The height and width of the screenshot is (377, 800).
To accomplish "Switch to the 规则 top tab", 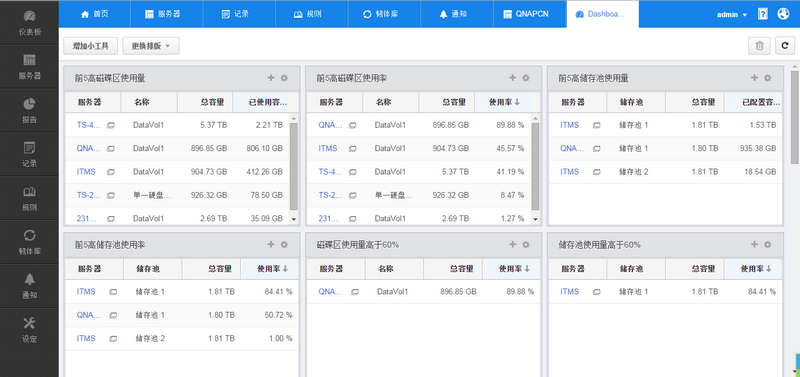I will (x=312, y=14).
